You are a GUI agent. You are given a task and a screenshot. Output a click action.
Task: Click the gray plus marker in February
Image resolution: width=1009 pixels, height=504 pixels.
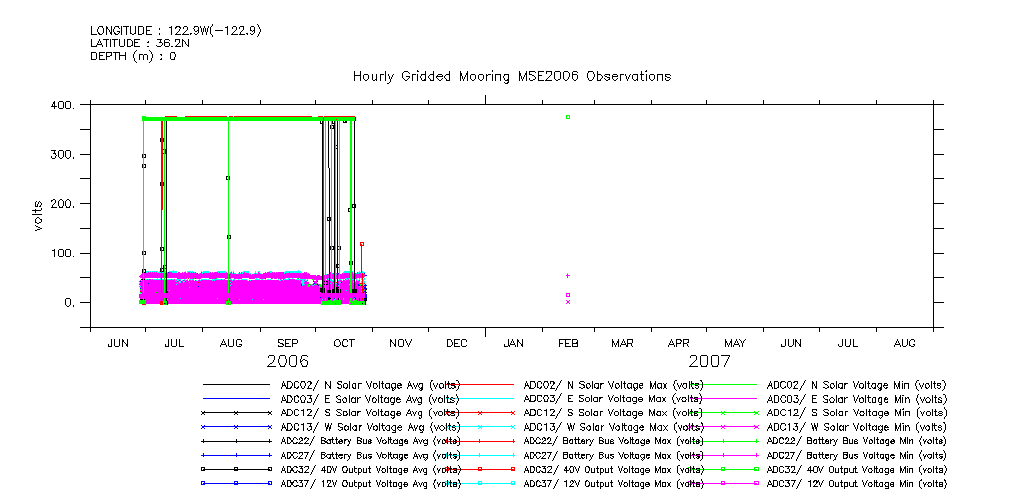(x=567, y=275)
